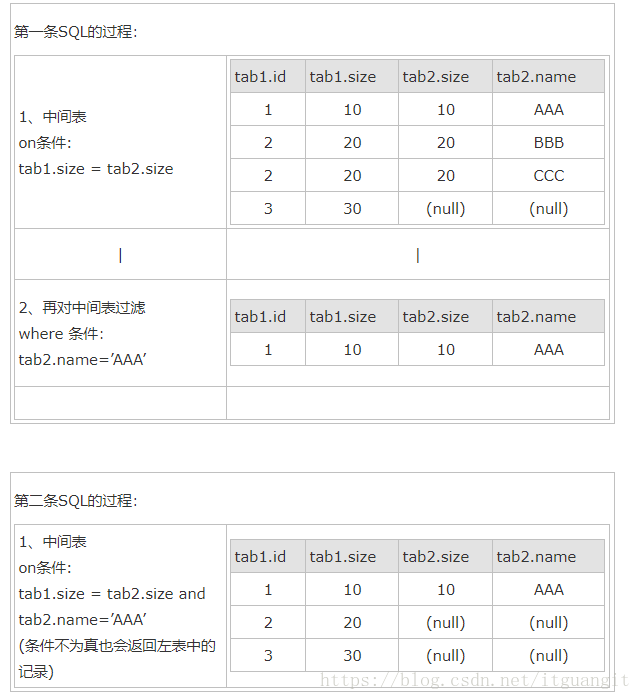
Task: Click the 'where 条件:' label
Action: coord(61,333)
